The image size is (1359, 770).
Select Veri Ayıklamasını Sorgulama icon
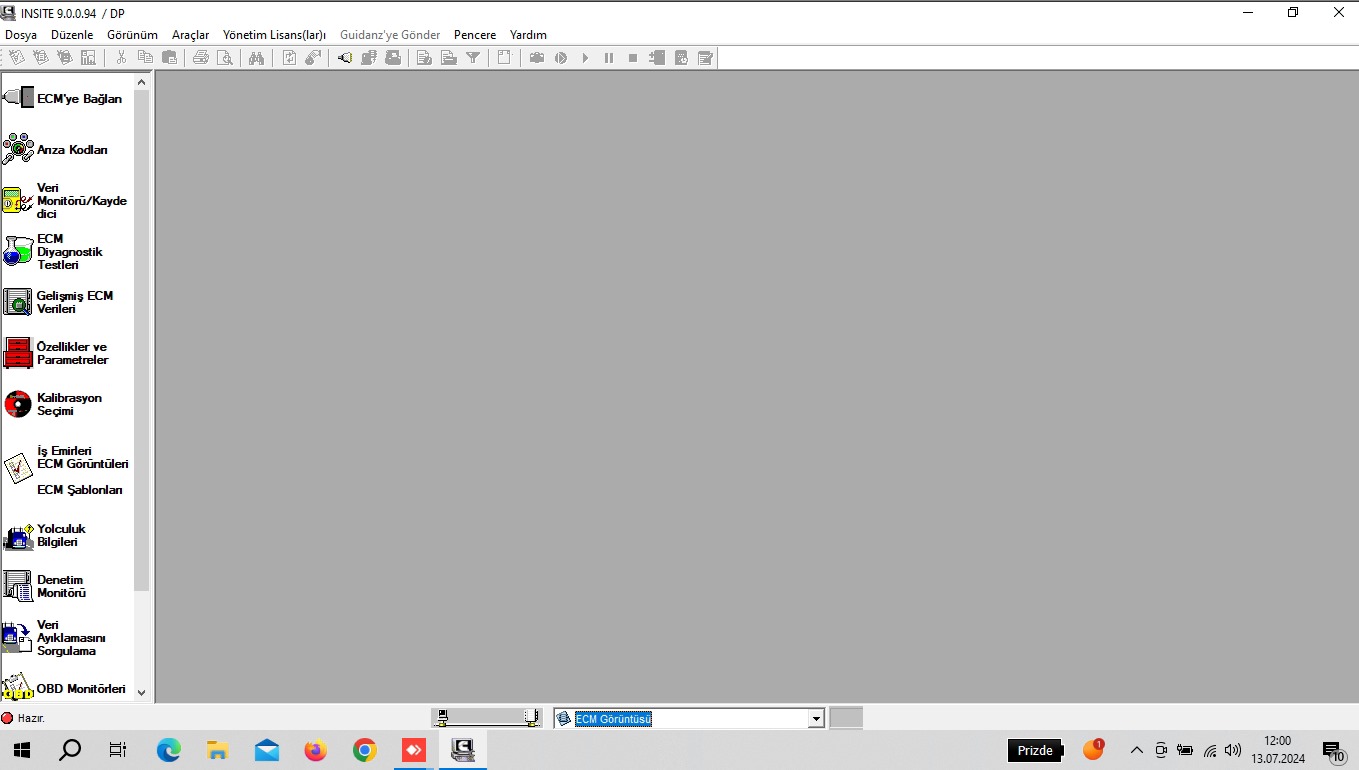(18, 637)
